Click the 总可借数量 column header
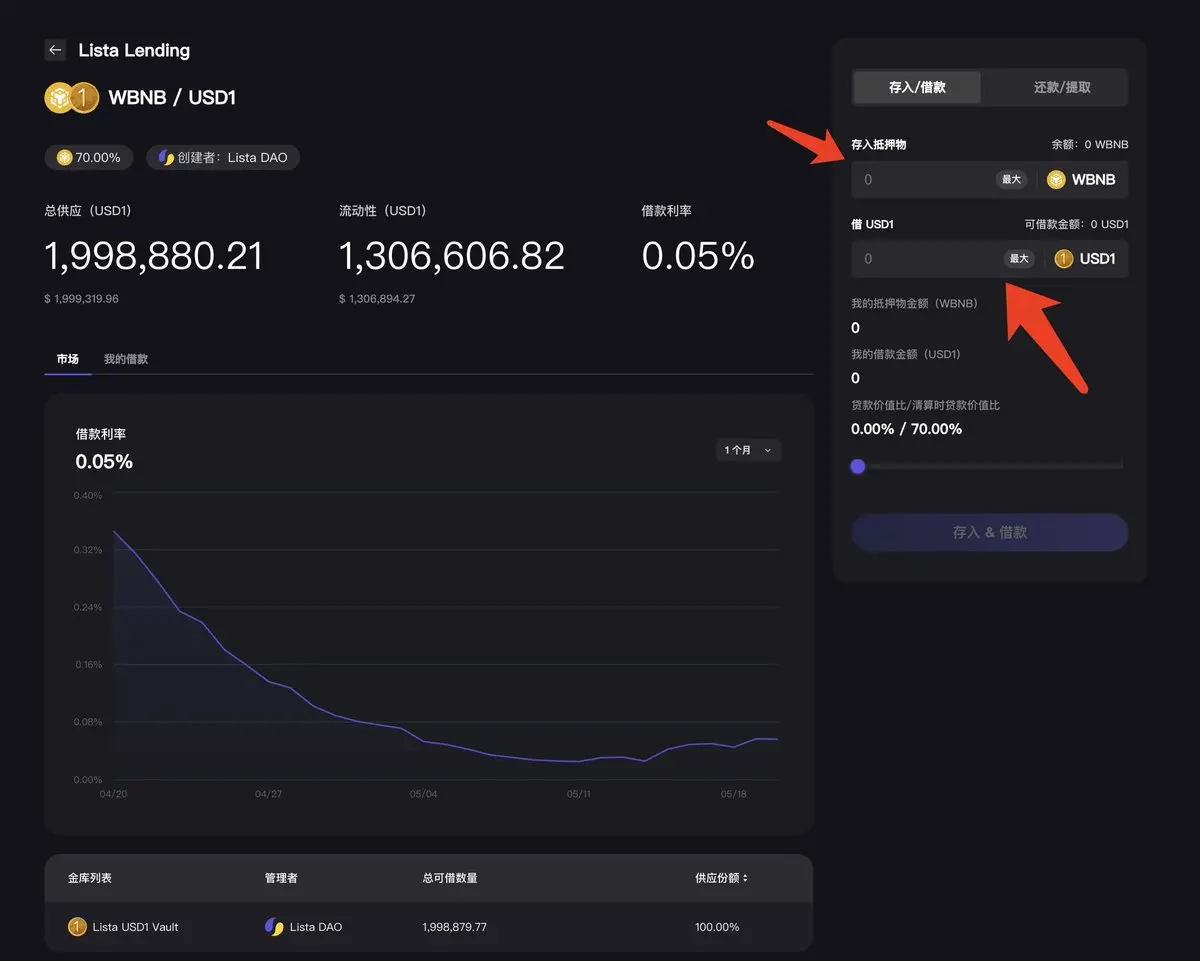The height and width of the screenshot is (961, 1200). [x=450, y=878]
